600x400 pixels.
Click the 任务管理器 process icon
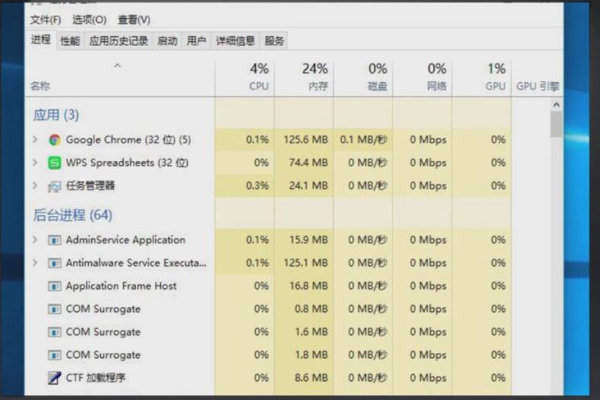(54, 185)
